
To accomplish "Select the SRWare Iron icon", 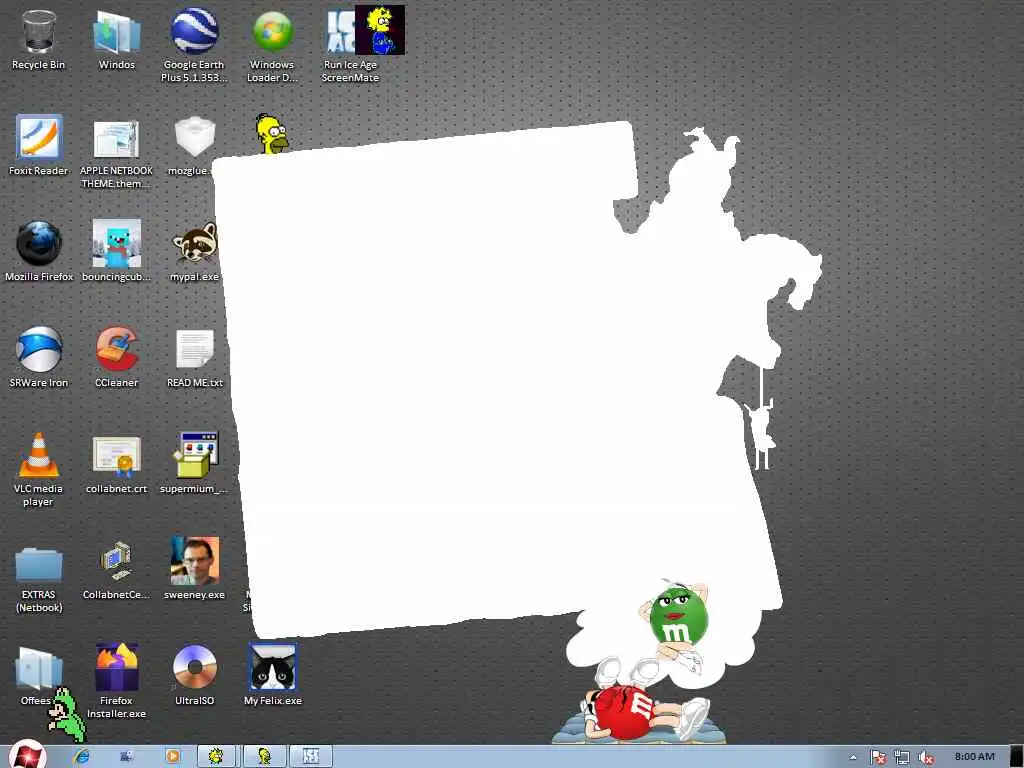I will 39,349.
